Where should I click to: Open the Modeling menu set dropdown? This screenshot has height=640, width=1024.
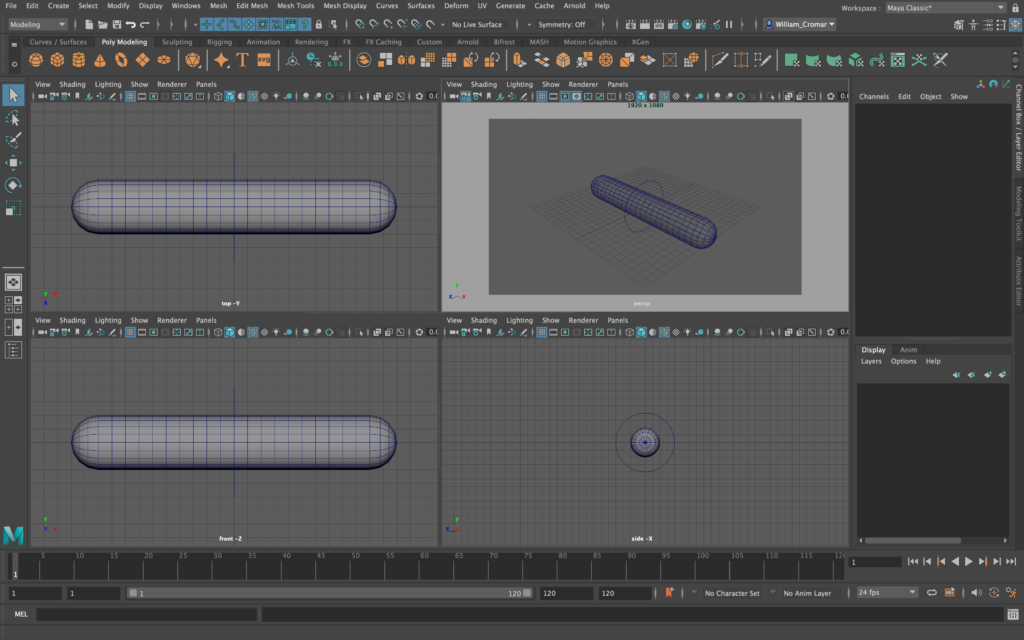click(38, 24)
